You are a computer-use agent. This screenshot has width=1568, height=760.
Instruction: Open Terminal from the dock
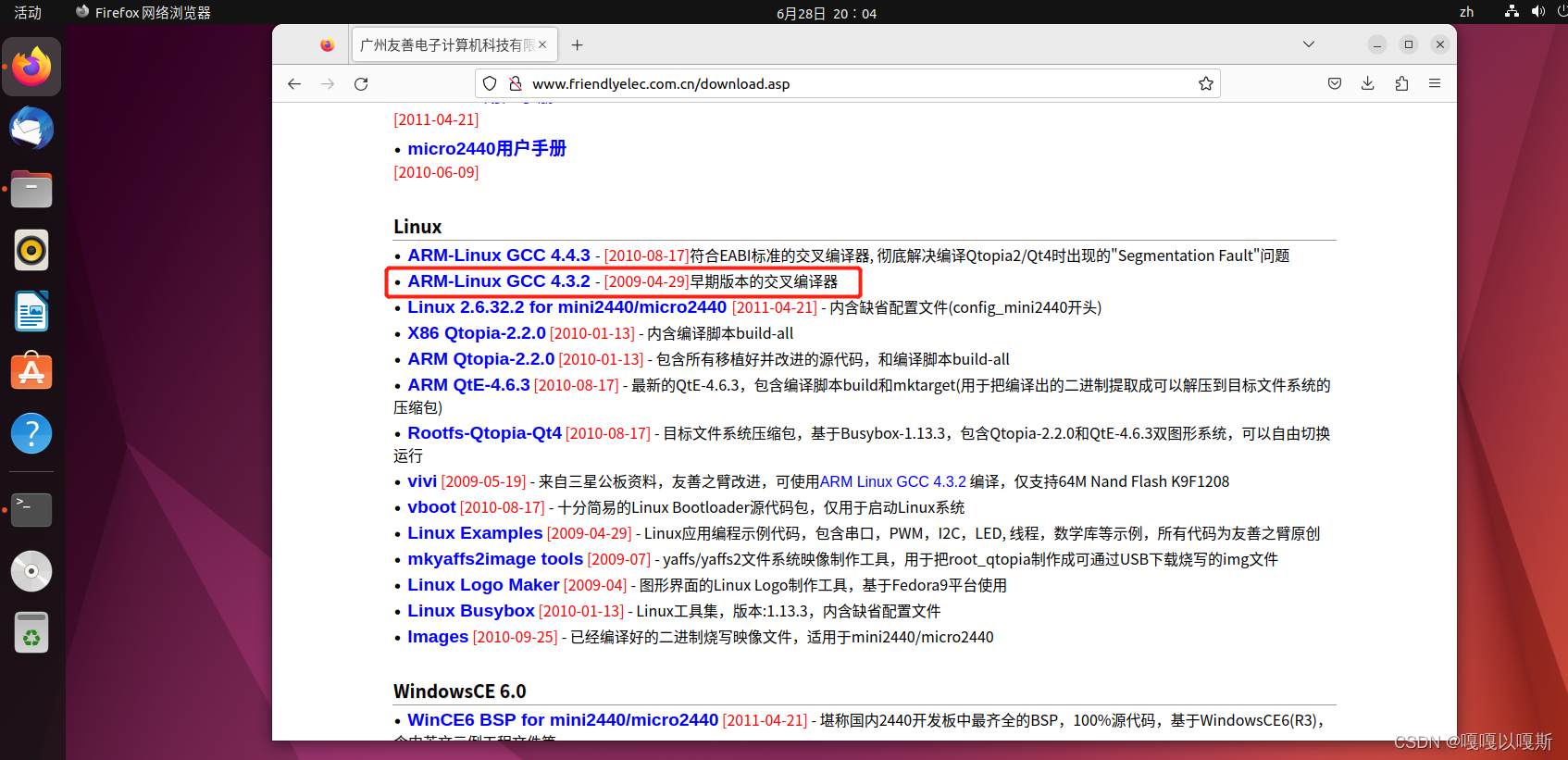[31, 509]
